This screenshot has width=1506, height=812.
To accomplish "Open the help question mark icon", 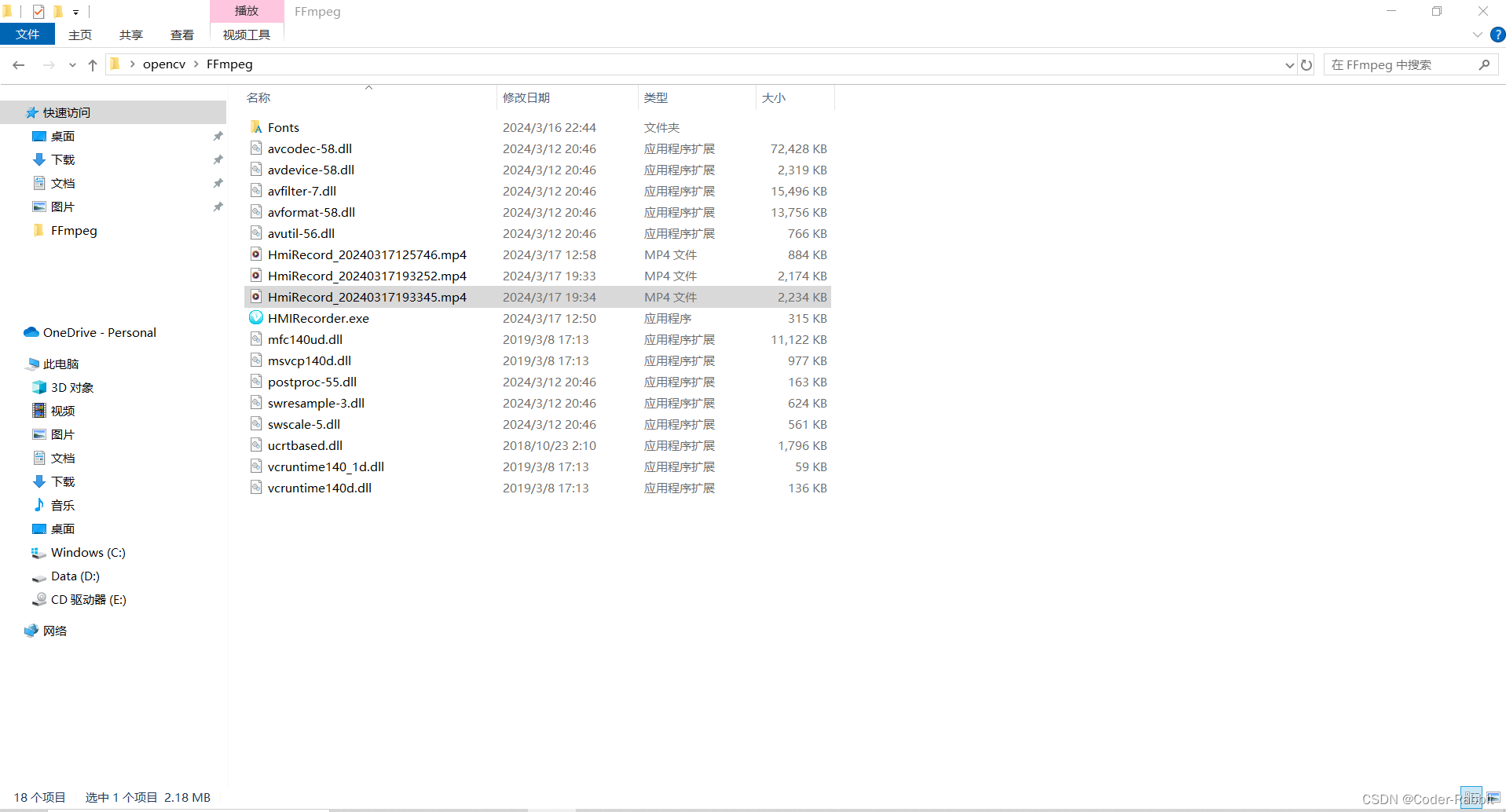I will coord(1497,35).
